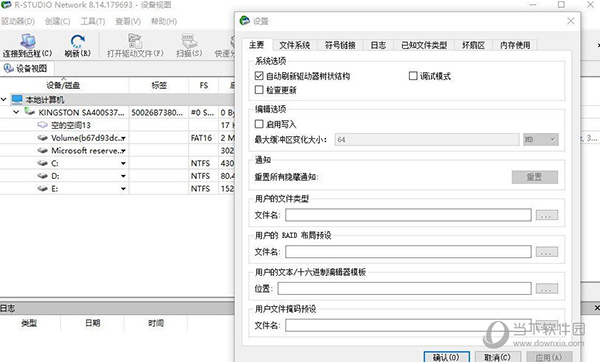The image size is (600, 362).
Task: Browse for user's RAID layout presets file
Action: 546,252
